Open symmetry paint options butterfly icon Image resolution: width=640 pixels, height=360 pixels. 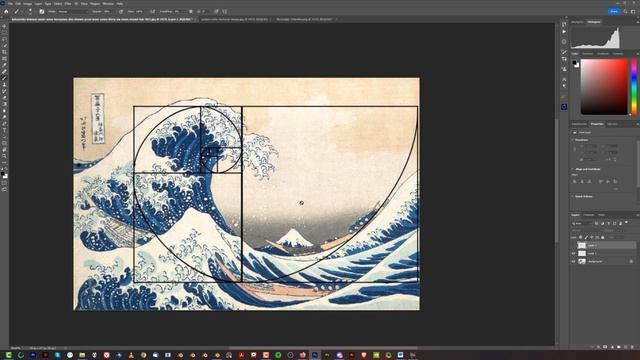[224, 11]
